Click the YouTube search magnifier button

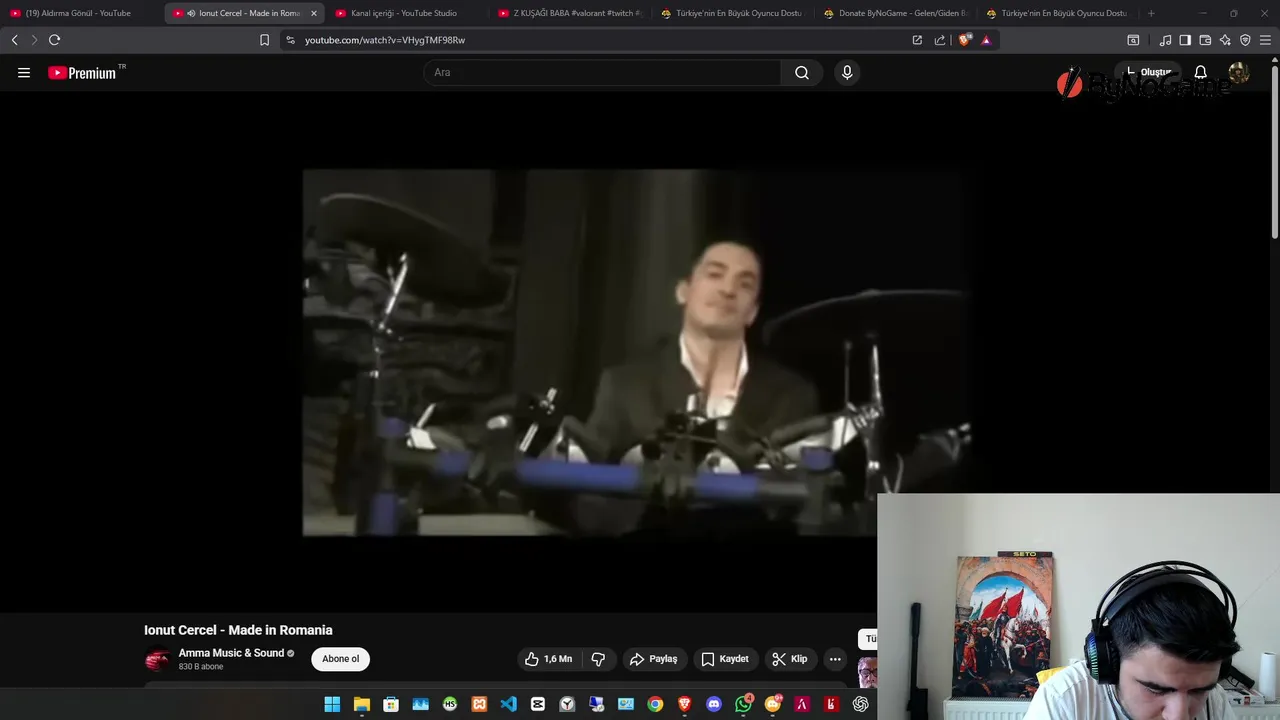pos(802,73)
